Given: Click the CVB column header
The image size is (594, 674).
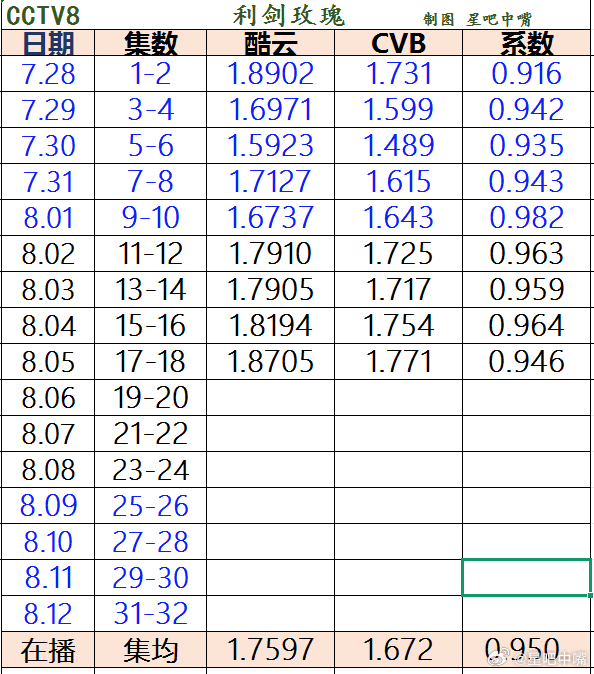Looking at the screenshot, I should (398, 43).
